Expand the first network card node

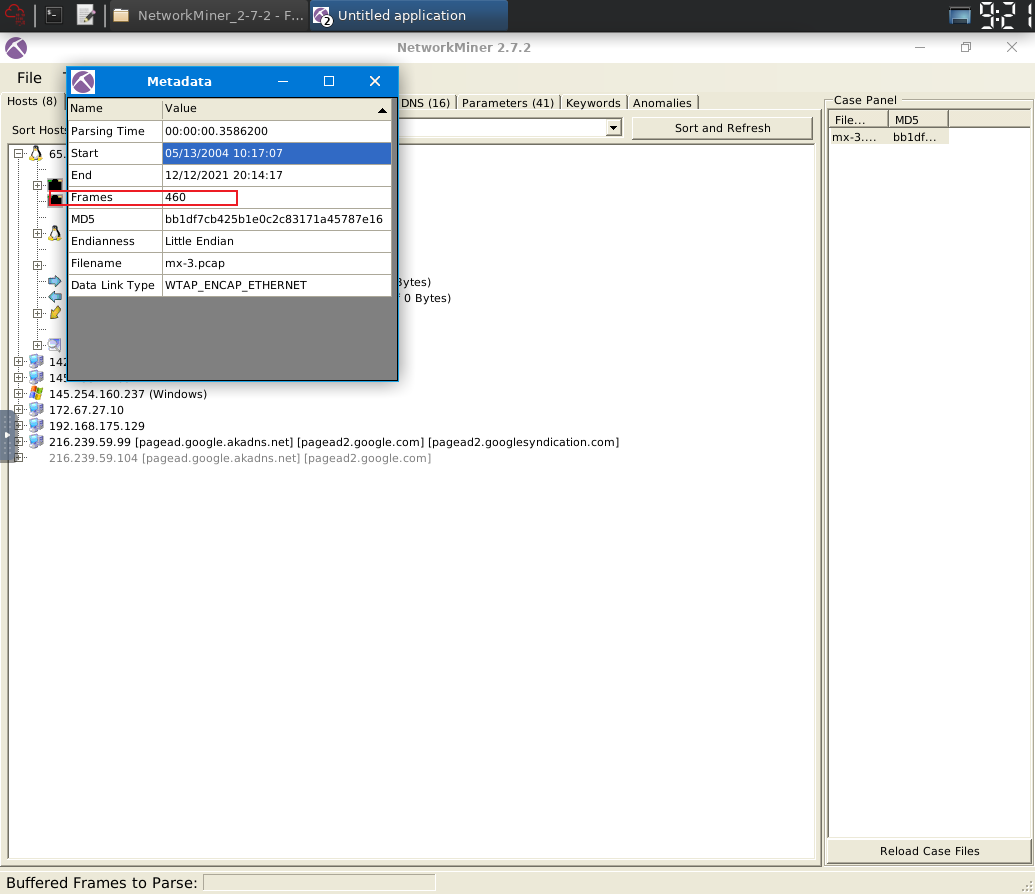point(38,185)
